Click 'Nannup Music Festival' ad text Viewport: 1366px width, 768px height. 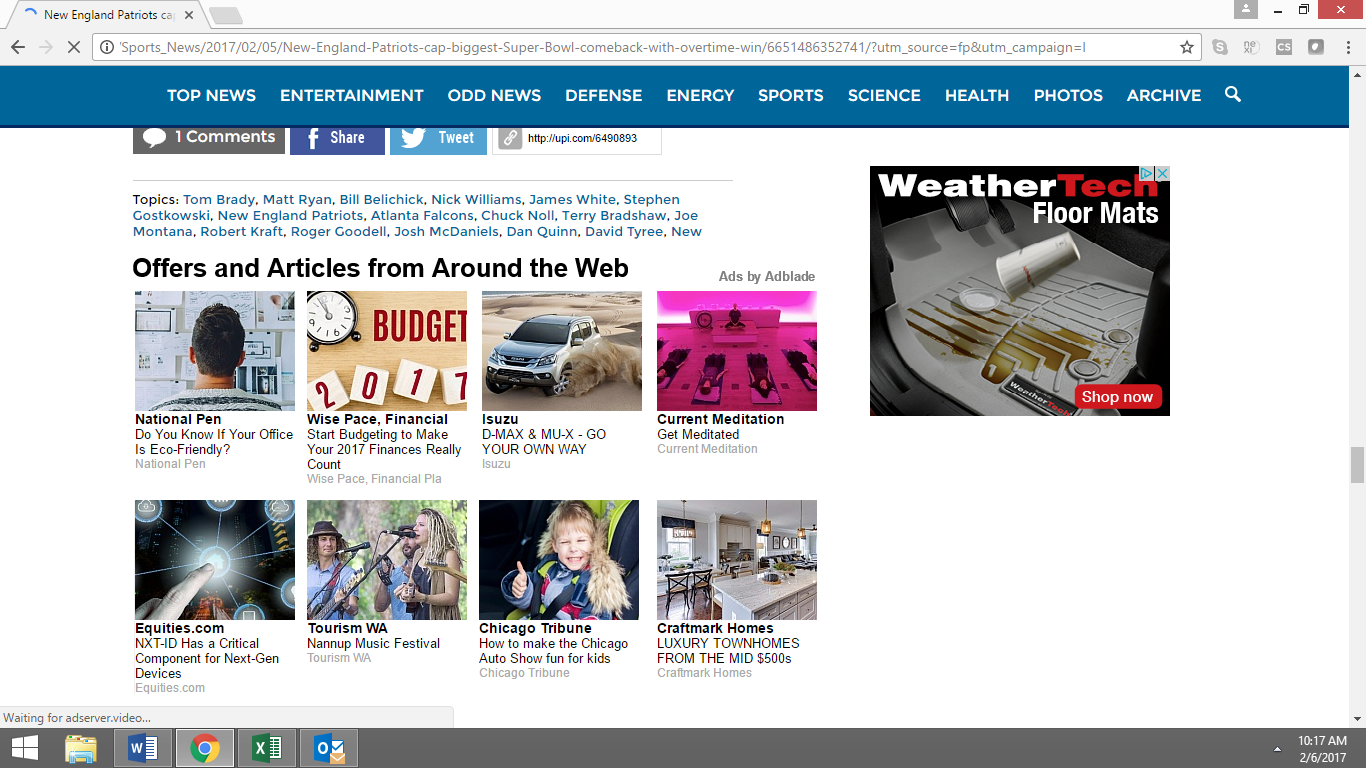373,644
